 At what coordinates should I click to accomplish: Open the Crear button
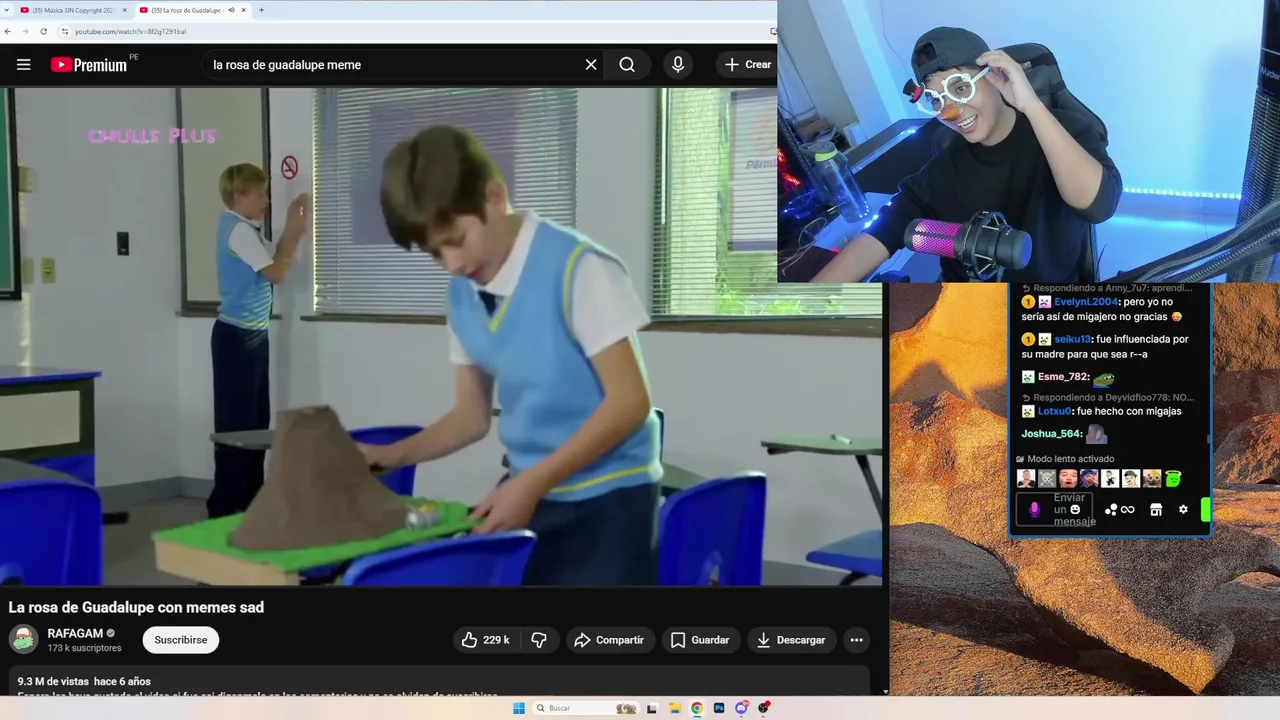(747, 64)
